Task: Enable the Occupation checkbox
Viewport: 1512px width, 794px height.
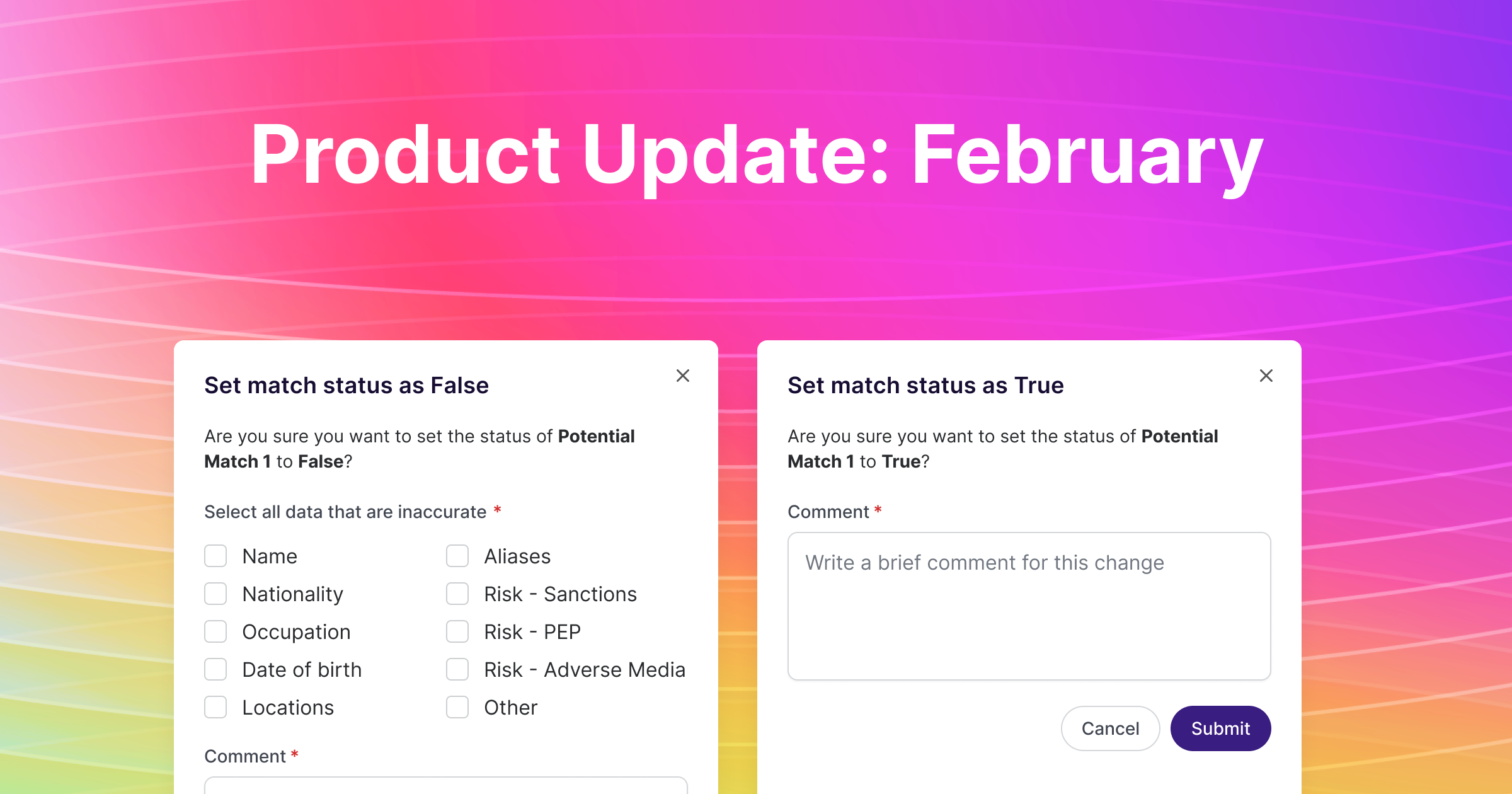Action: pyautogui.click(x=215, y=631)
